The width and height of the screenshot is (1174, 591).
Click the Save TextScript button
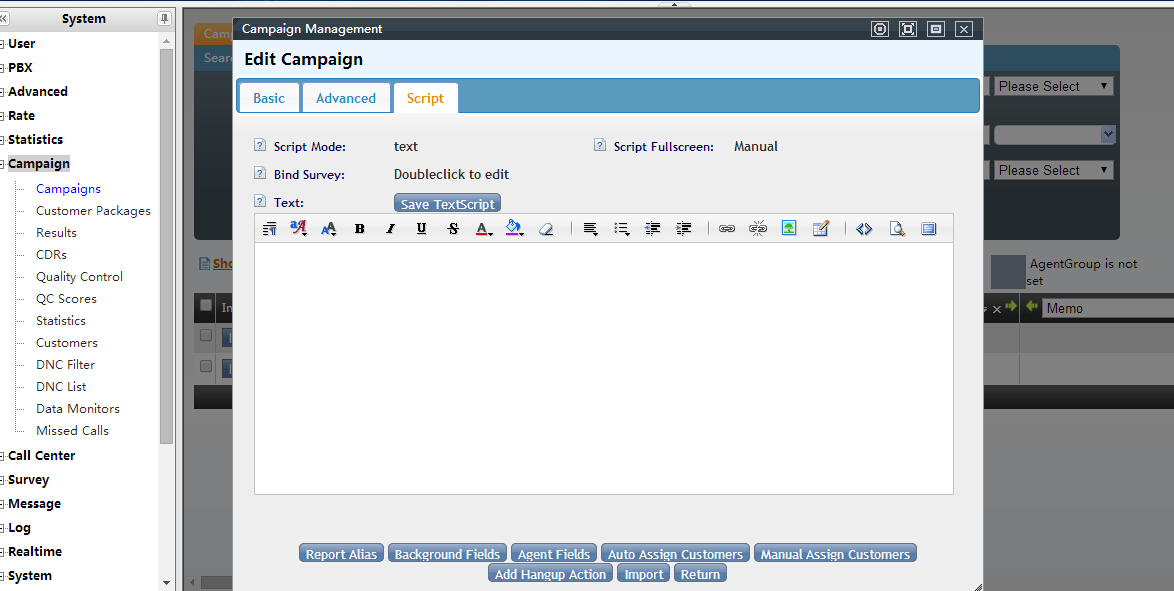447,204
